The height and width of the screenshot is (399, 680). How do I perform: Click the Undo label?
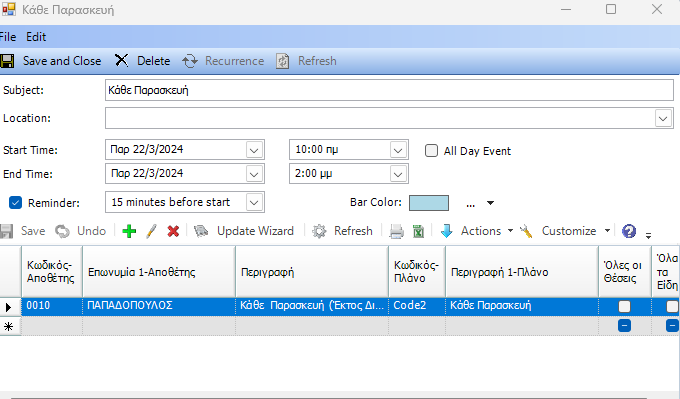tap(92, 231)
